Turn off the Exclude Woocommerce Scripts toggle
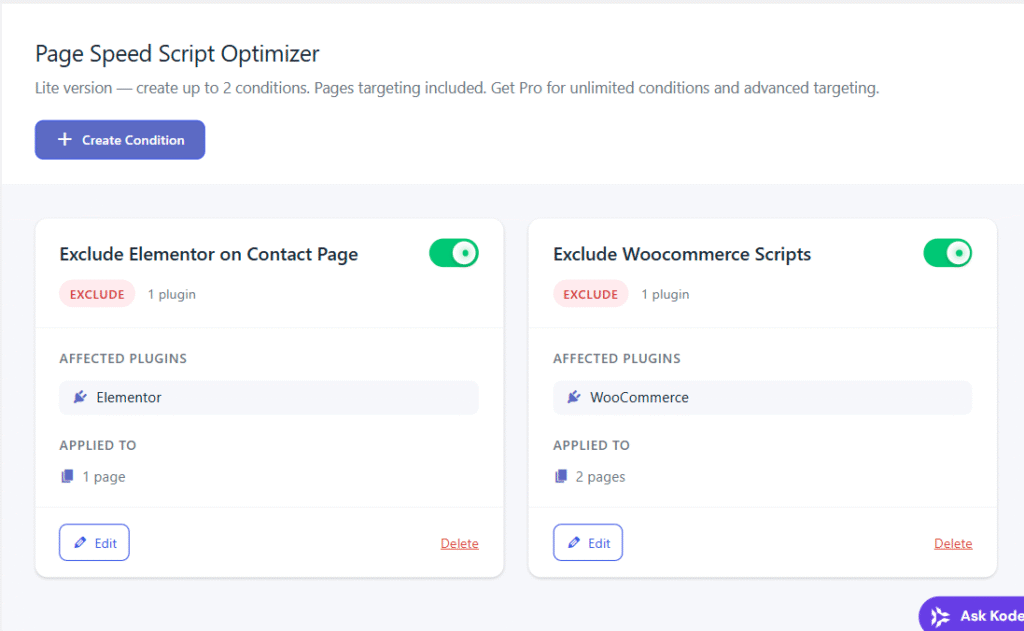The width and height of the screenshot is (1024, 631). (947, 253)
